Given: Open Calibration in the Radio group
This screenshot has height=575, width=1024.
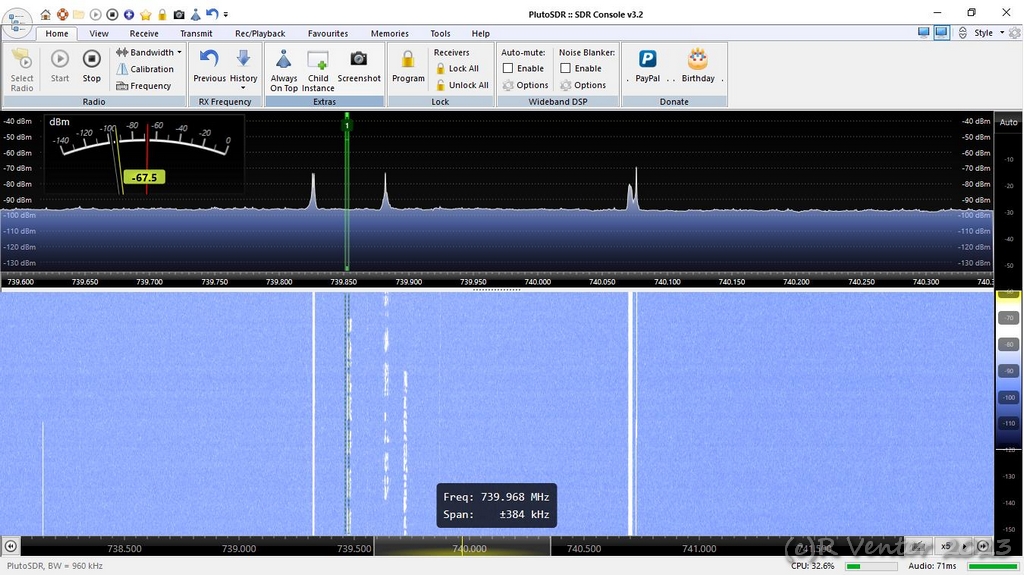Looking at the screenshot, I should tap(145, 69).
